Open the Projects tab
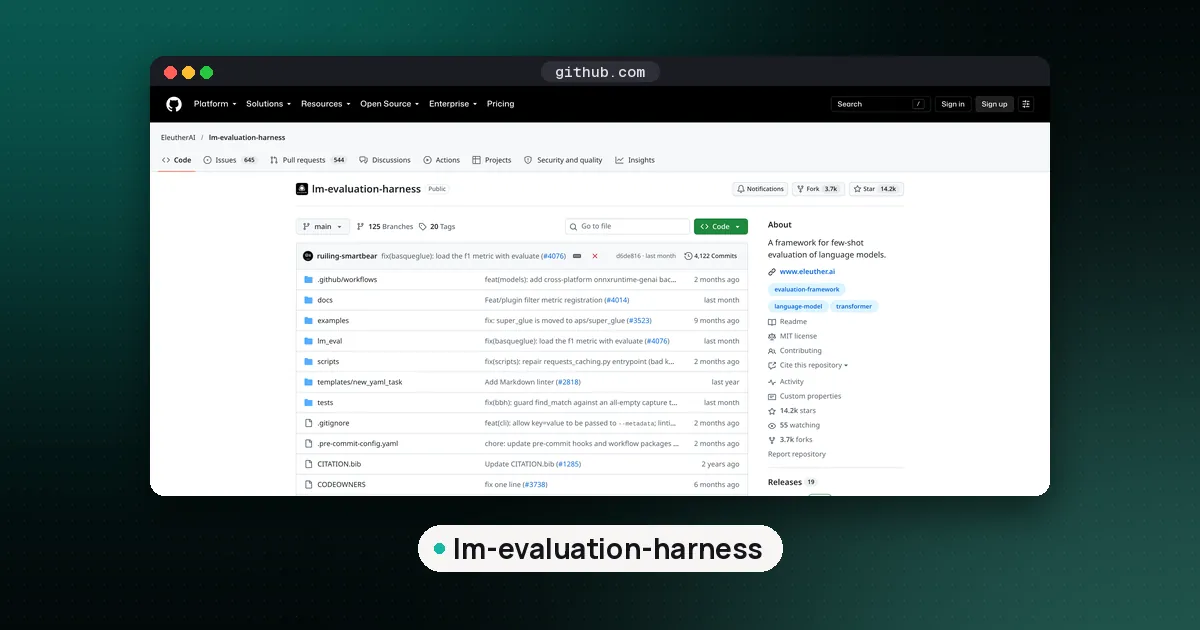The height and width of the screenshot is (630, 1200). [x=492, y=160]
